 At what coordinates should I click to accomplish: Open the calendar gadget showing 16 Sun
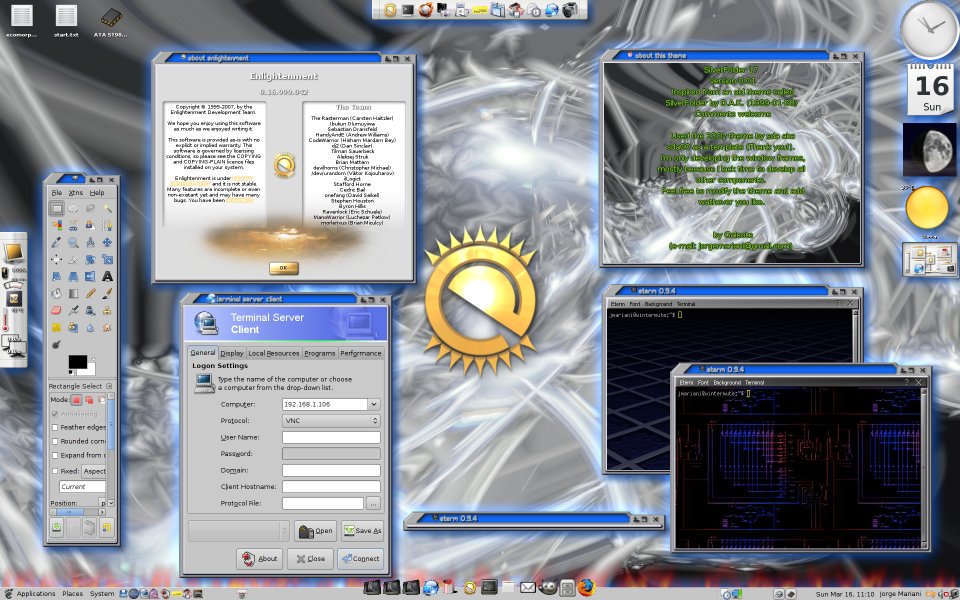(930, 89)
